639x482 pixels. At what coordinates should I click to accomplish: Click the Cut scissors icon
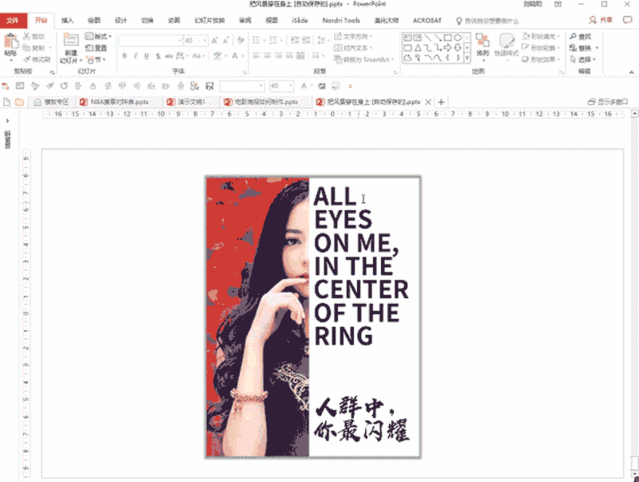(27, 36)
